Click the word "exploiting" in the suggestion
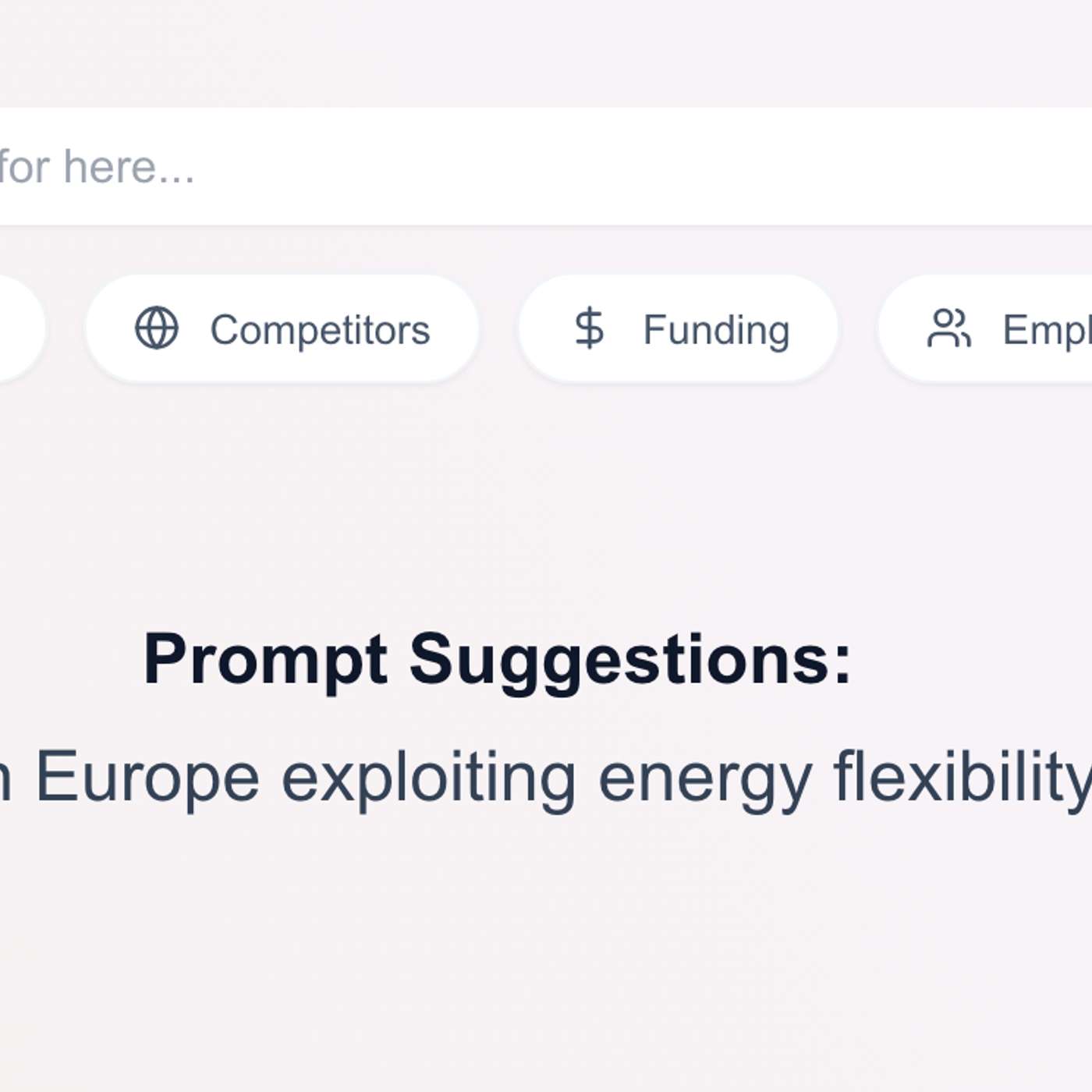 click(428, 778)
